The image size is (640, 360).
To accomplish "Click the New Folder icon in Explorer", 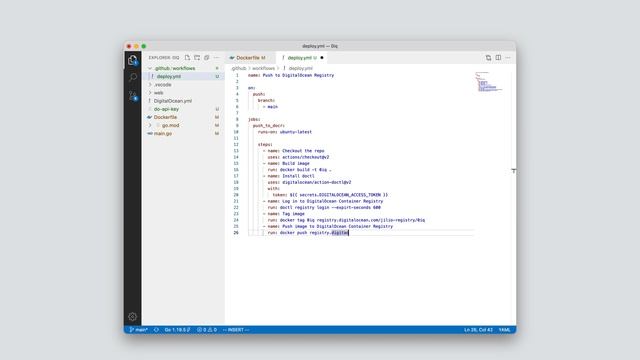I will tap(197, 58).
